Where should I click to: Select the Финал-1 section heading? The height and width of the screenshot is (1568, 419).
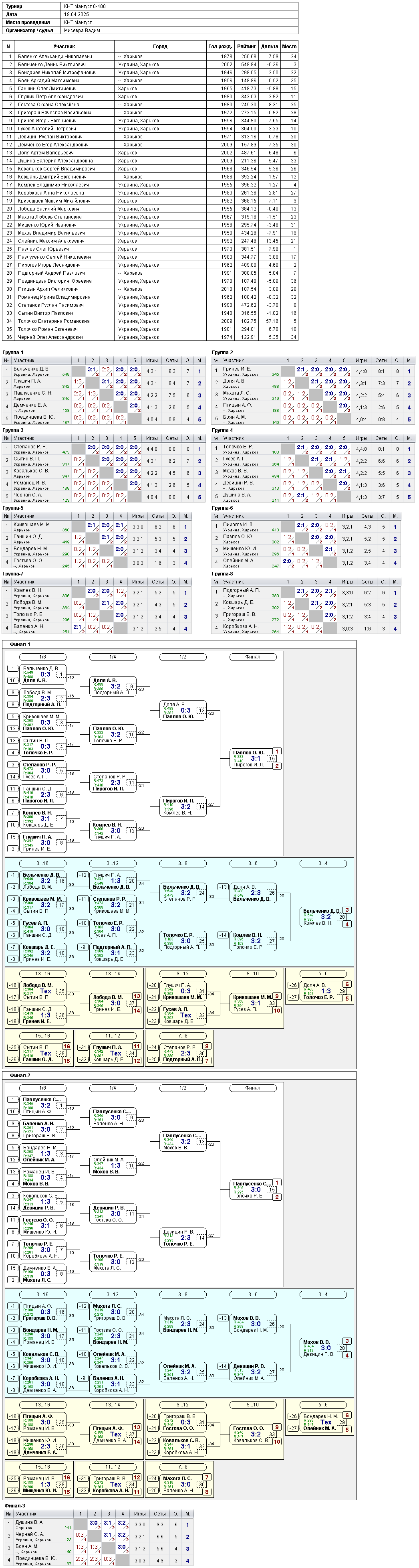[20, 644]
